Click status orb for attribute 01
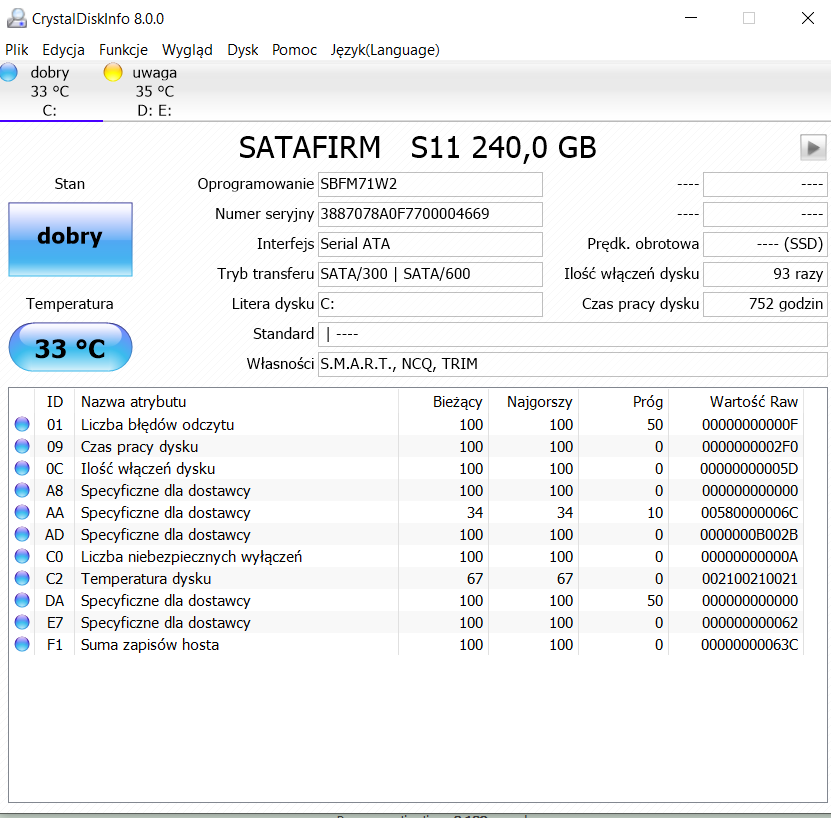 tap(22, 424)
